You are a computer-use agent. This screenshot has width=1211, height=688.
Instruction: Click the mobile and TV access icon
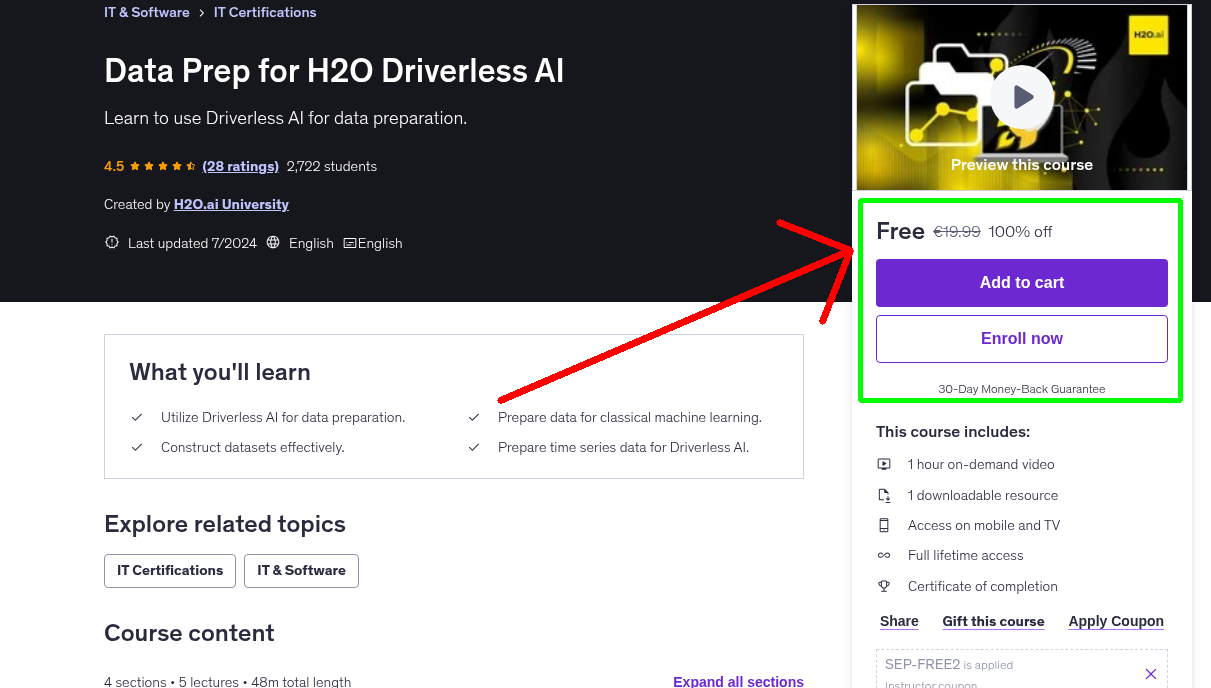point(884,525)
